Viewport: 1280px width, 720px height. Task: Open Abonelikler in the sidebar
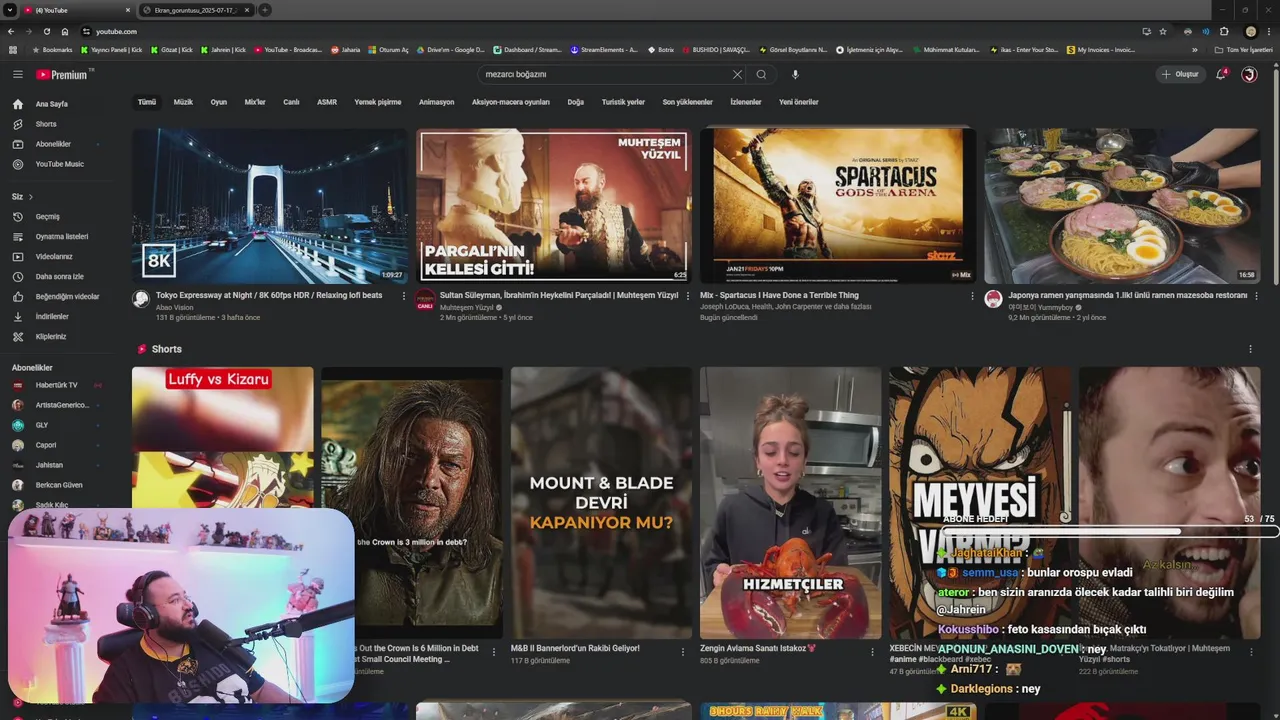pos(53,144)
